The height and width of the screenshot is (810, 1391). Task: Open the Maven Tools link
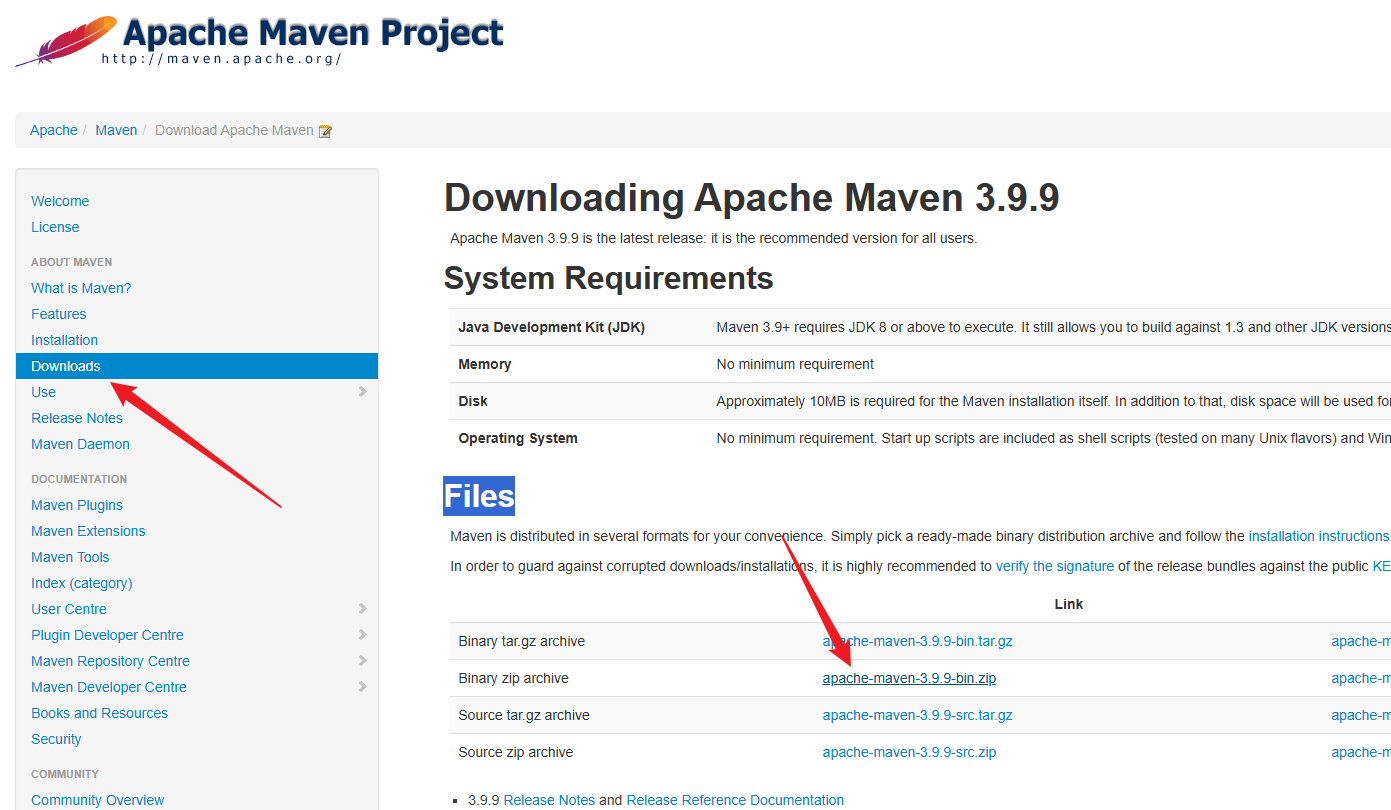[x=70, y=557]
